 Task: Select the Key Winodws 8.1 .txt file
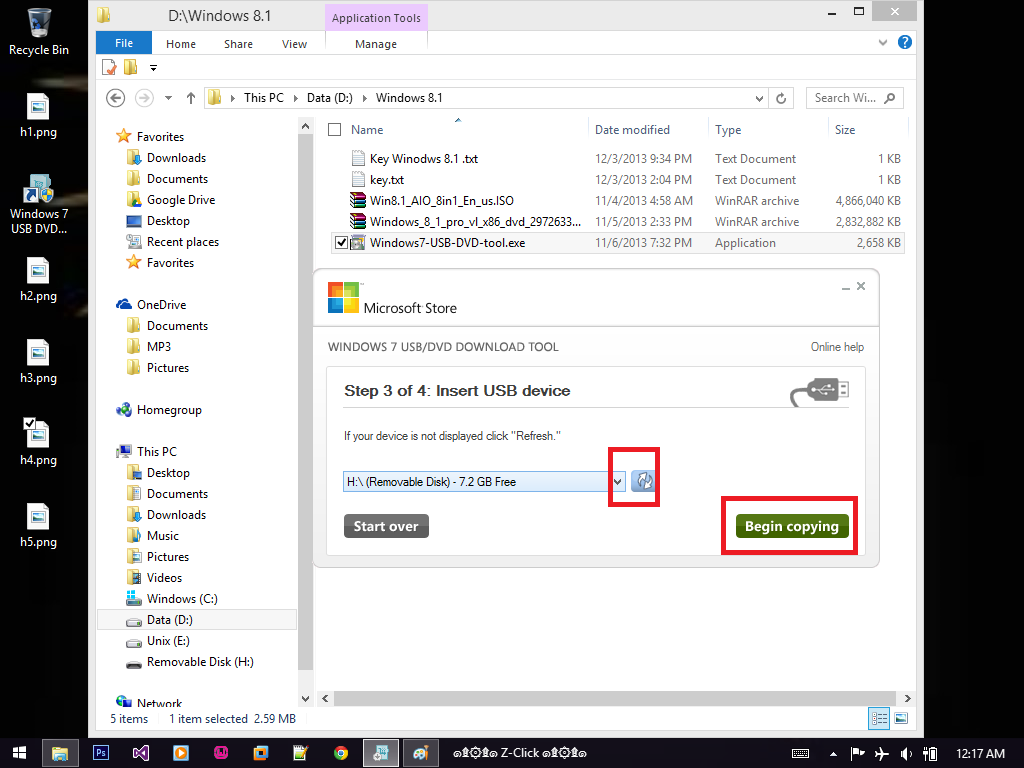point(424,159)
